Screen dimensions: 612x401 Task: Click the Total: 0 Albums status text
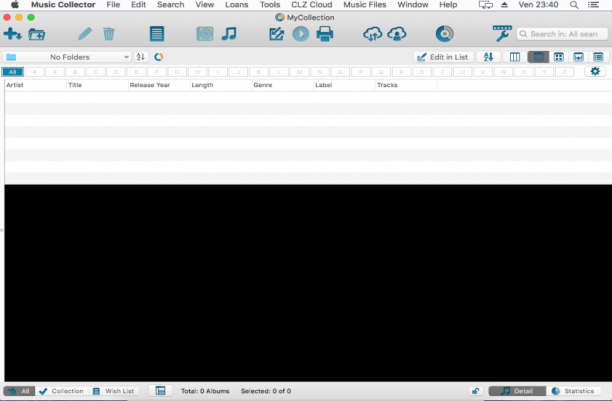click(205, 391)
